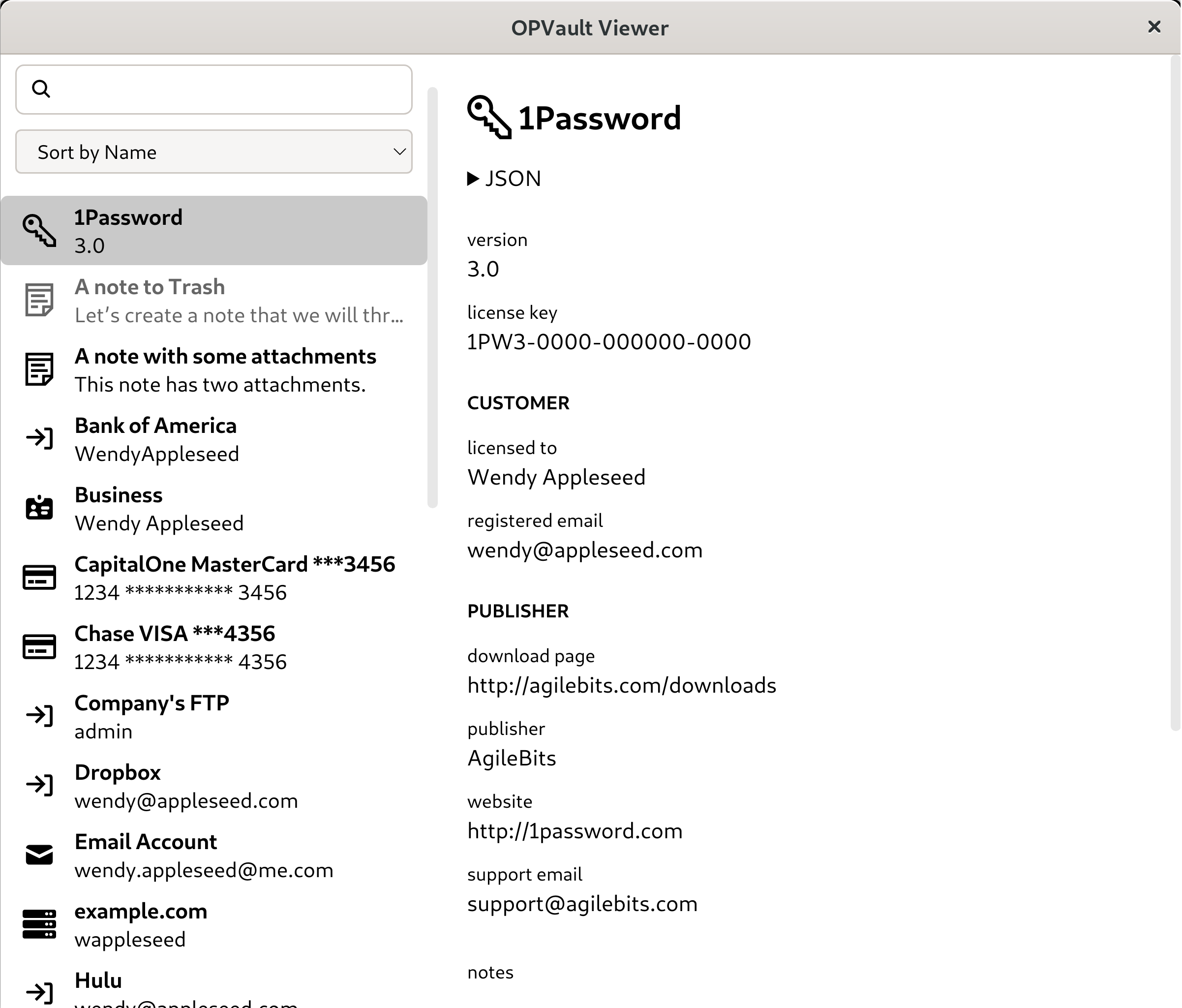Click the CUSTOMER section heading

point(518,403)
